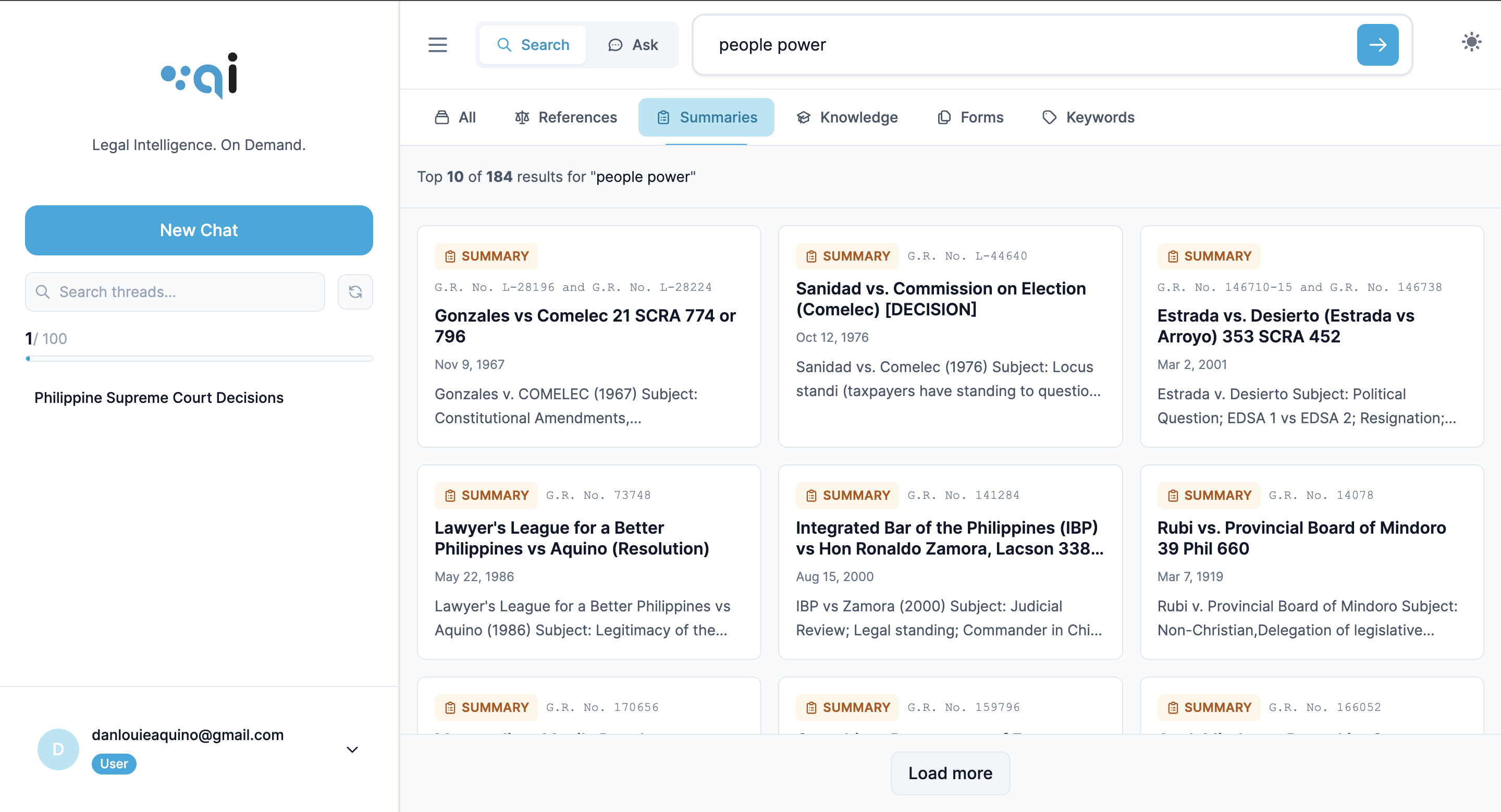Open the hamburger sidebar menu
1501x812 pixels.
click(x=438, y=45)
